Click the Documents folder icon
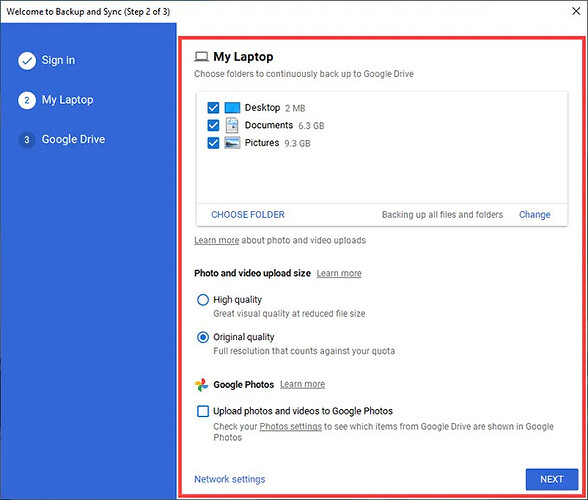The width and height of the screenshot is (588, 500). pos(232,125)
